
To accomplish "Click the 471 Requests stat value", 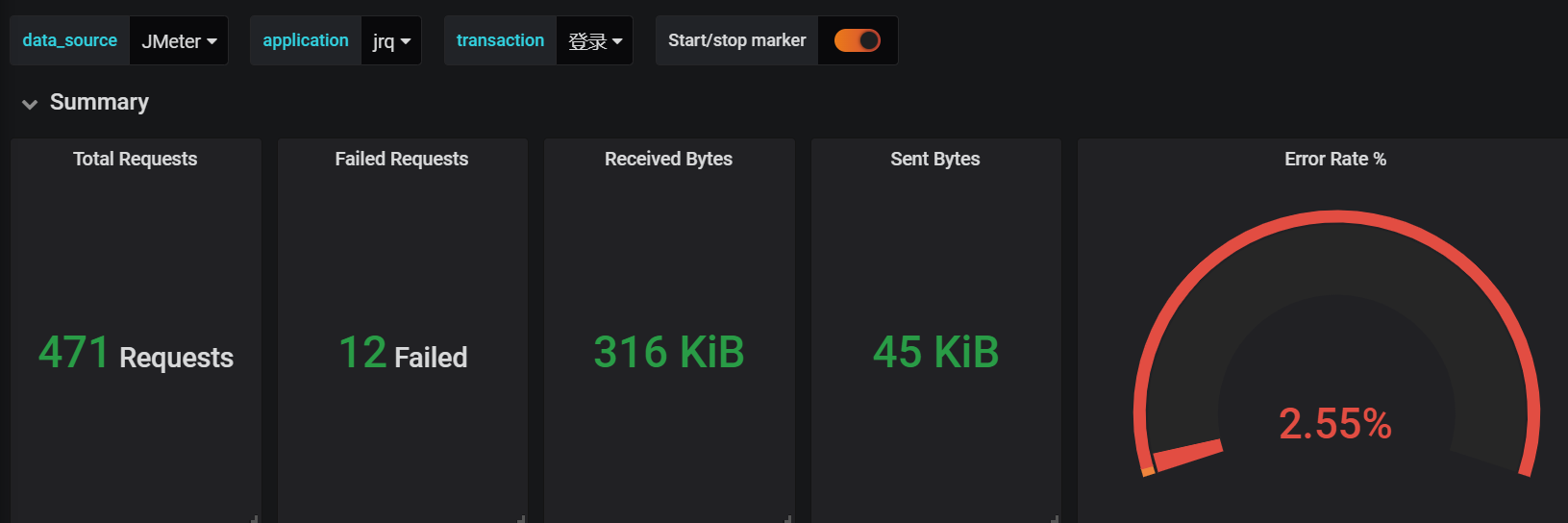I will pos(136,354).
